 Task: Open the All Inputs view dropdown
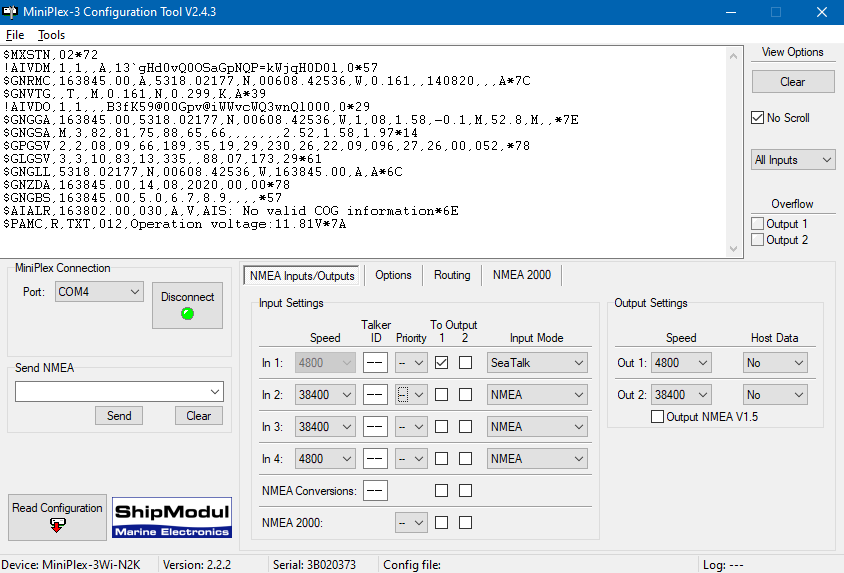[x=793, y=160]
